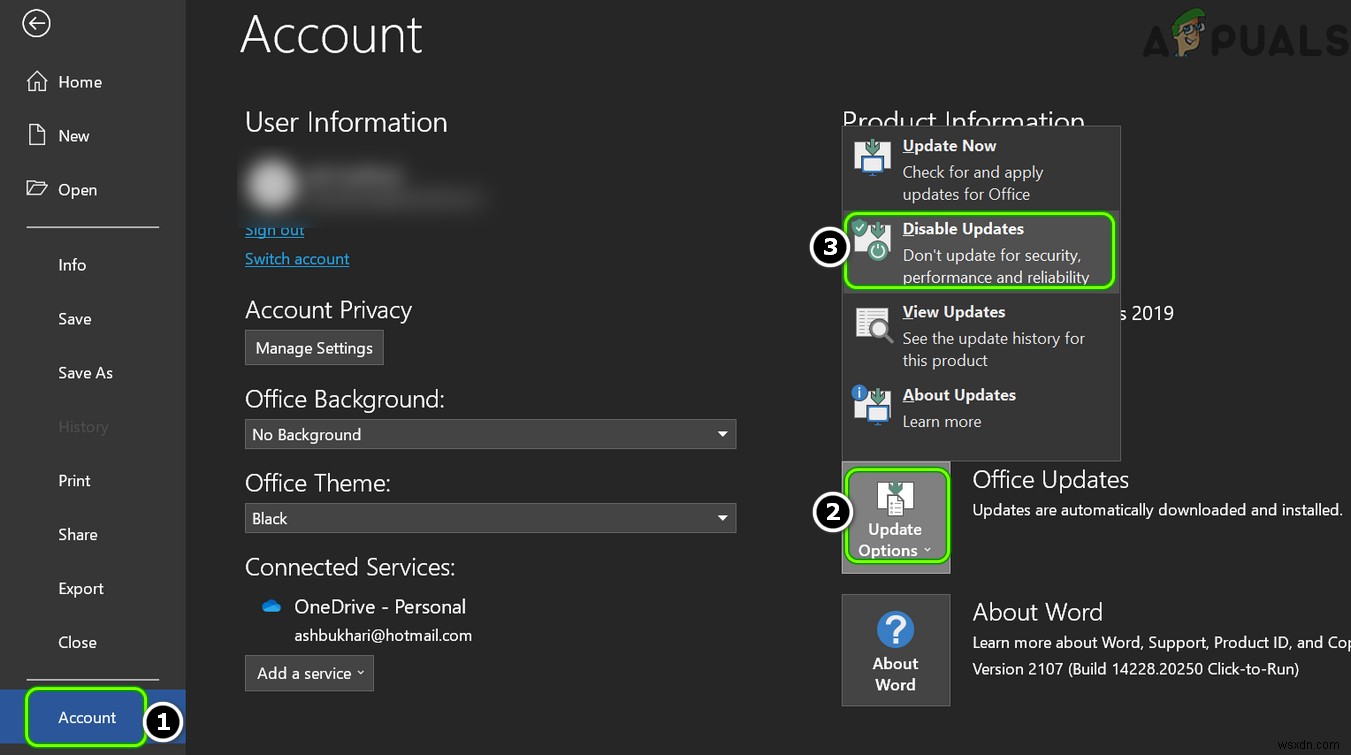Click the OneDrive cloud icon
The height and width of the screenshot is (755, 1351).
[270, 605]
